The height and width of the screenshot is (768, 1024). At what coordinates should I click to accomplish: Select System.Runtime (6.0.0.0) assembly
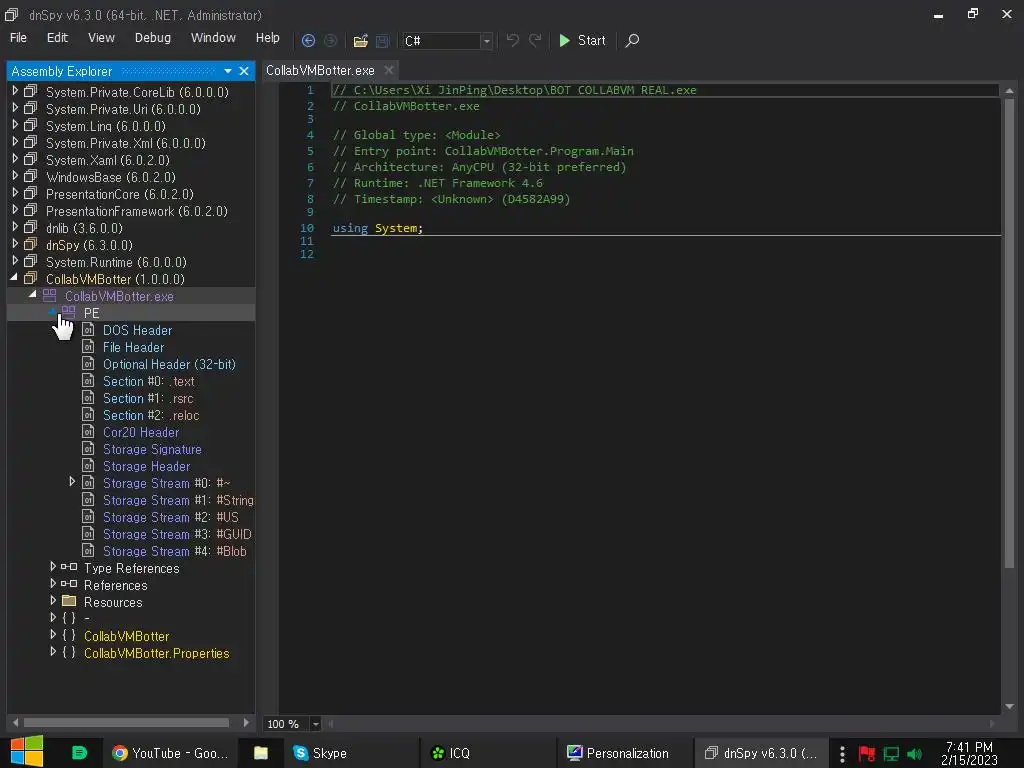116,263
